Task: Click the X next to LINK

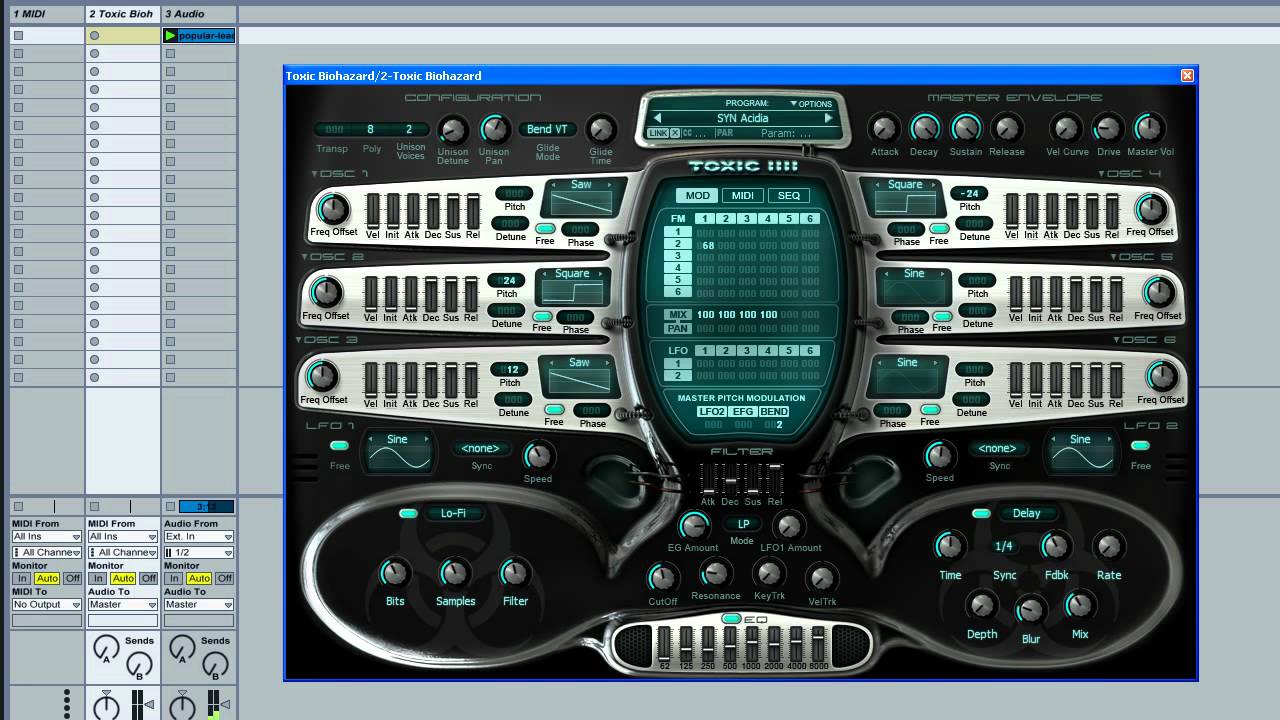Action: pos(675,133)
